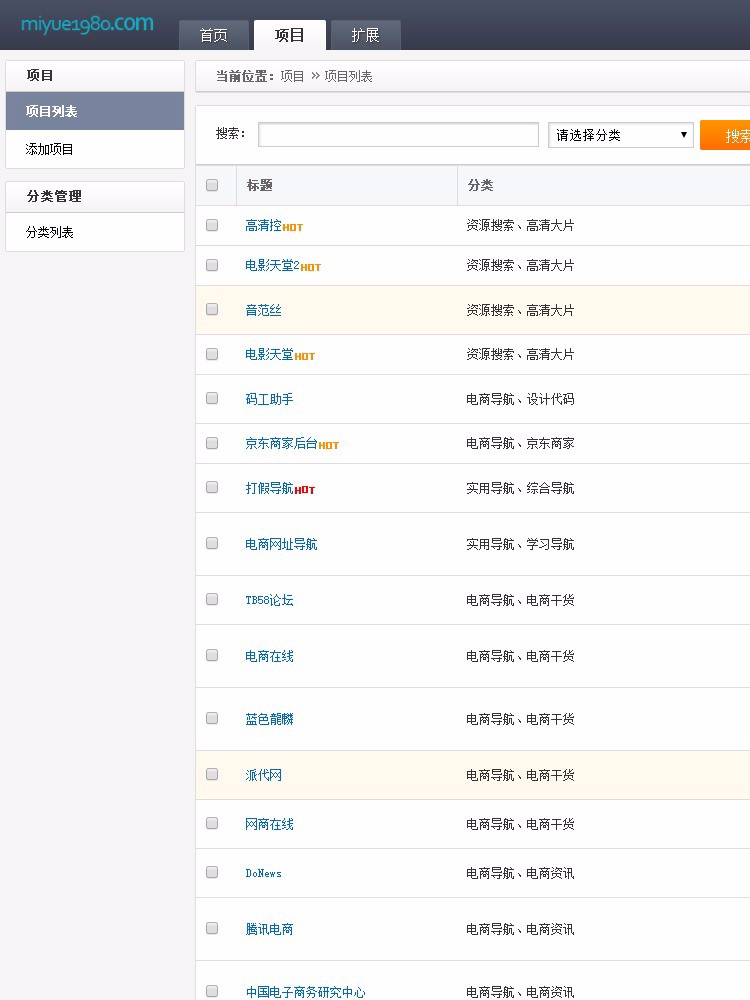Open the TB58论坛 project link
Screen dimensions: 750x1000
(x=269, y=600)
